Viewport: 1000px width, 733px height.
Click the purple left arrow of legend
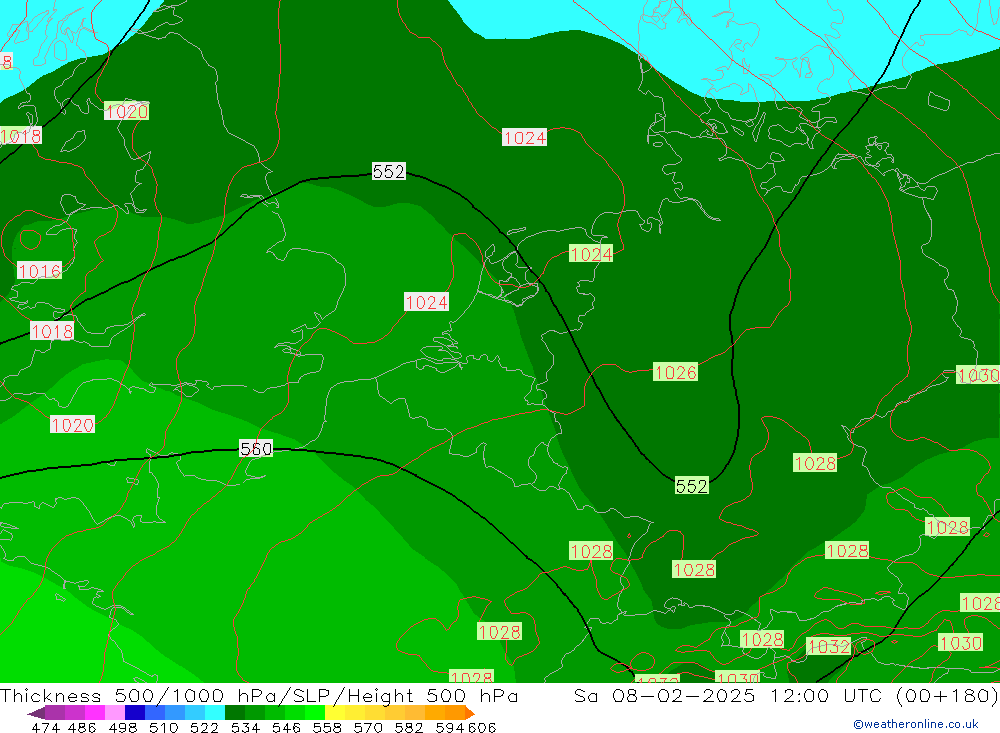(36, 713)
